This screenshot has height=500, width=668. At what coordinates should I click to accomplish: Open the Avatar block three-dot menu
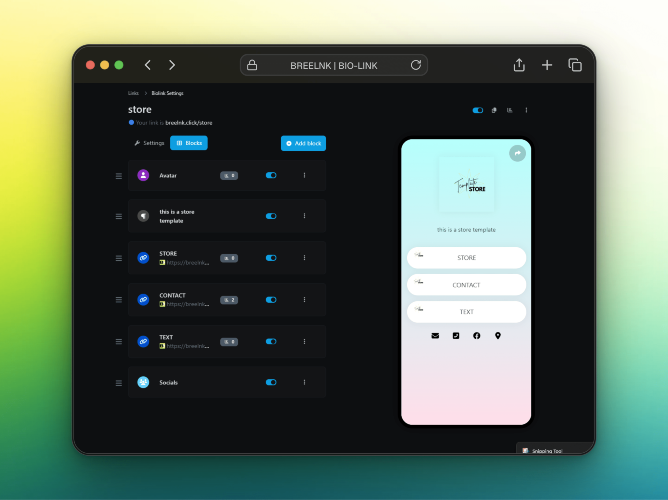[x=304, y=175]
